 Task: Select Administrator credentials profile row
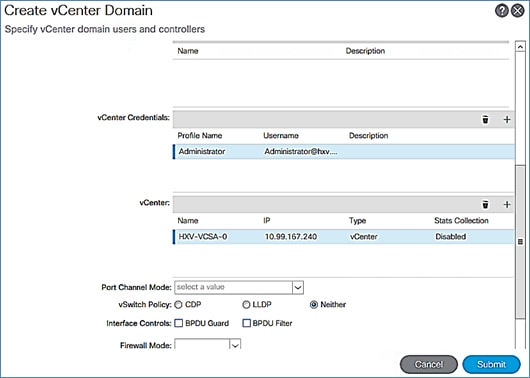[344, 151]
